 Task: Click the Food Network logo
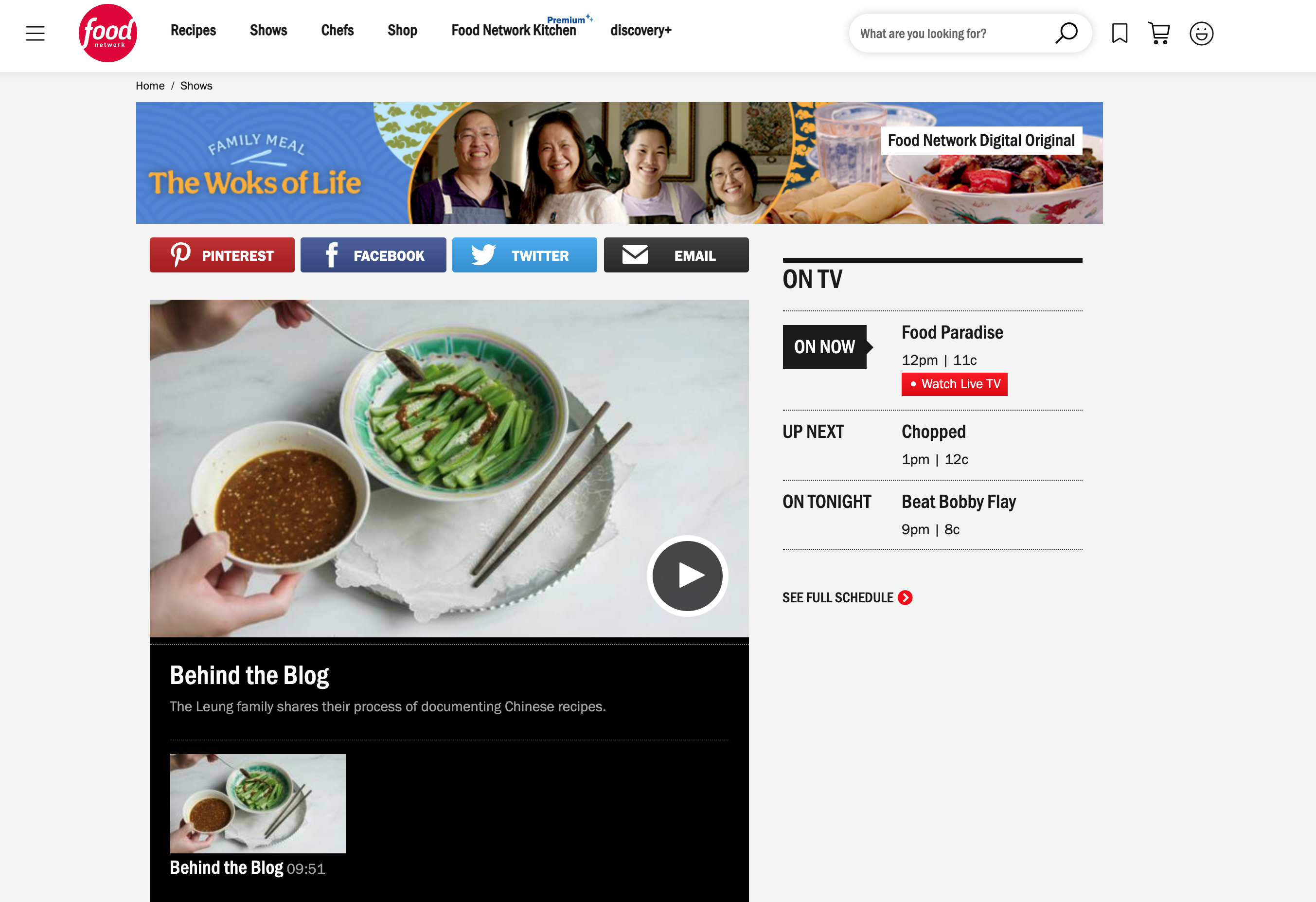pyautogui.click(x=107, y=32)
